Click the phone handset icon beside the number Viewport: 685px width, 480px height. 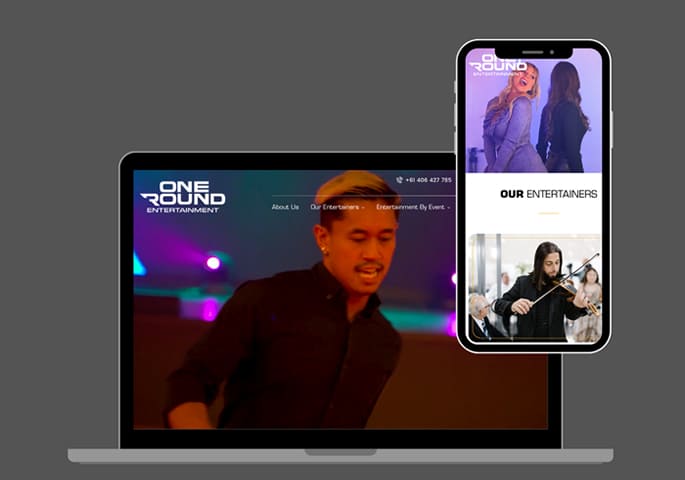[x=399, y=180]
